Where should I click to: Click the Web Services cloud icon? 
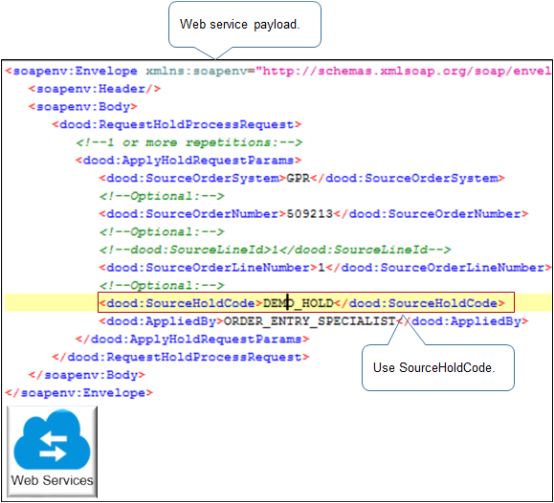(x=52, y=451)
